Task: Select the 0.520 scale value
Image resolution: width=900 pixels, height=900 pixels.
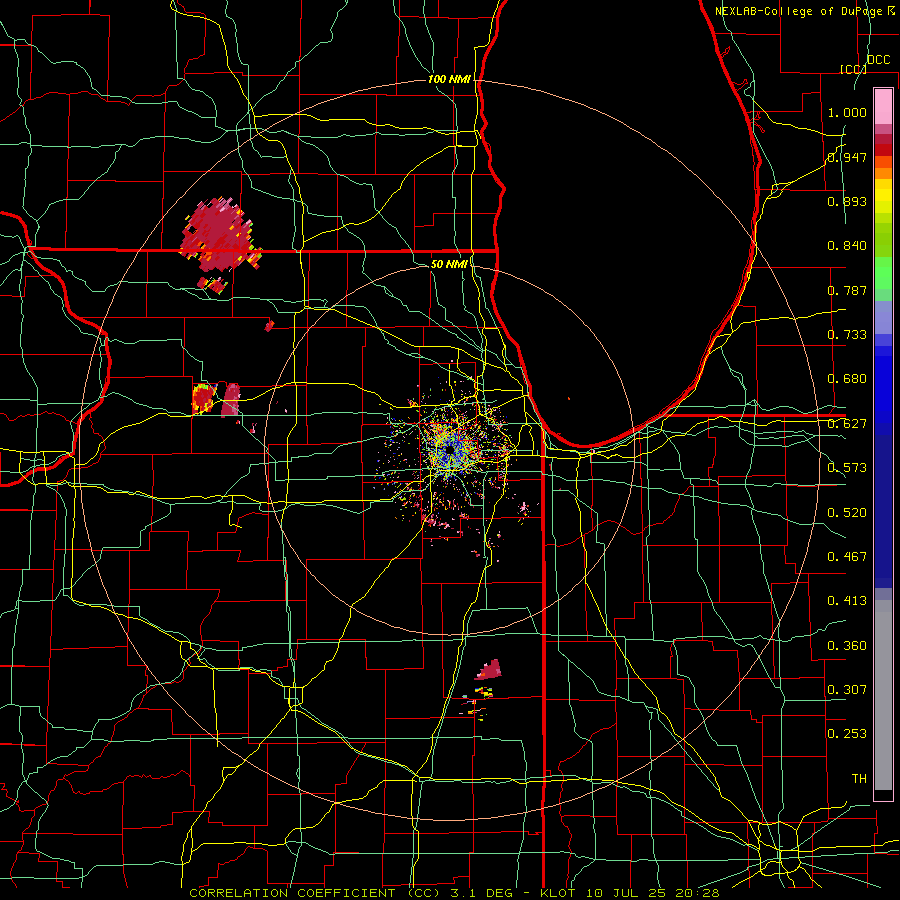Action: tap(847, 513)
